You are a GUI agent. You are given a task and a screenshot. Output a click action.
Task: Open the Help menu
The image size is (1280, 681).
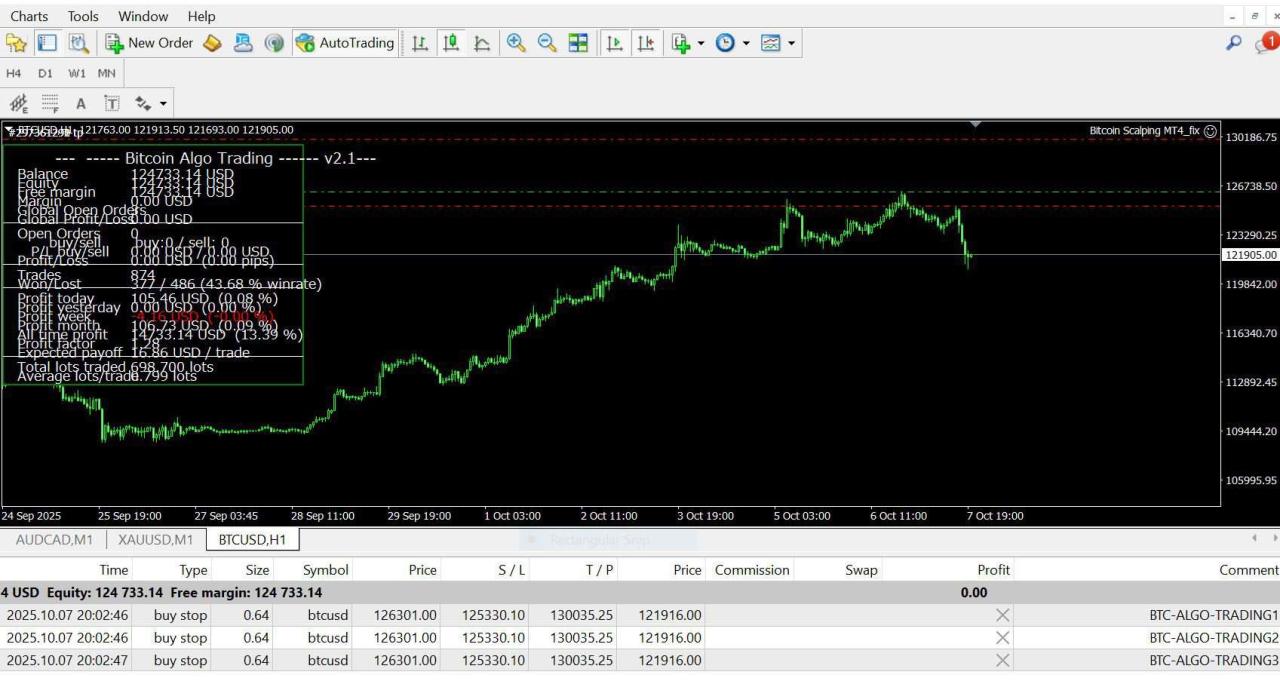pos(201,16)
